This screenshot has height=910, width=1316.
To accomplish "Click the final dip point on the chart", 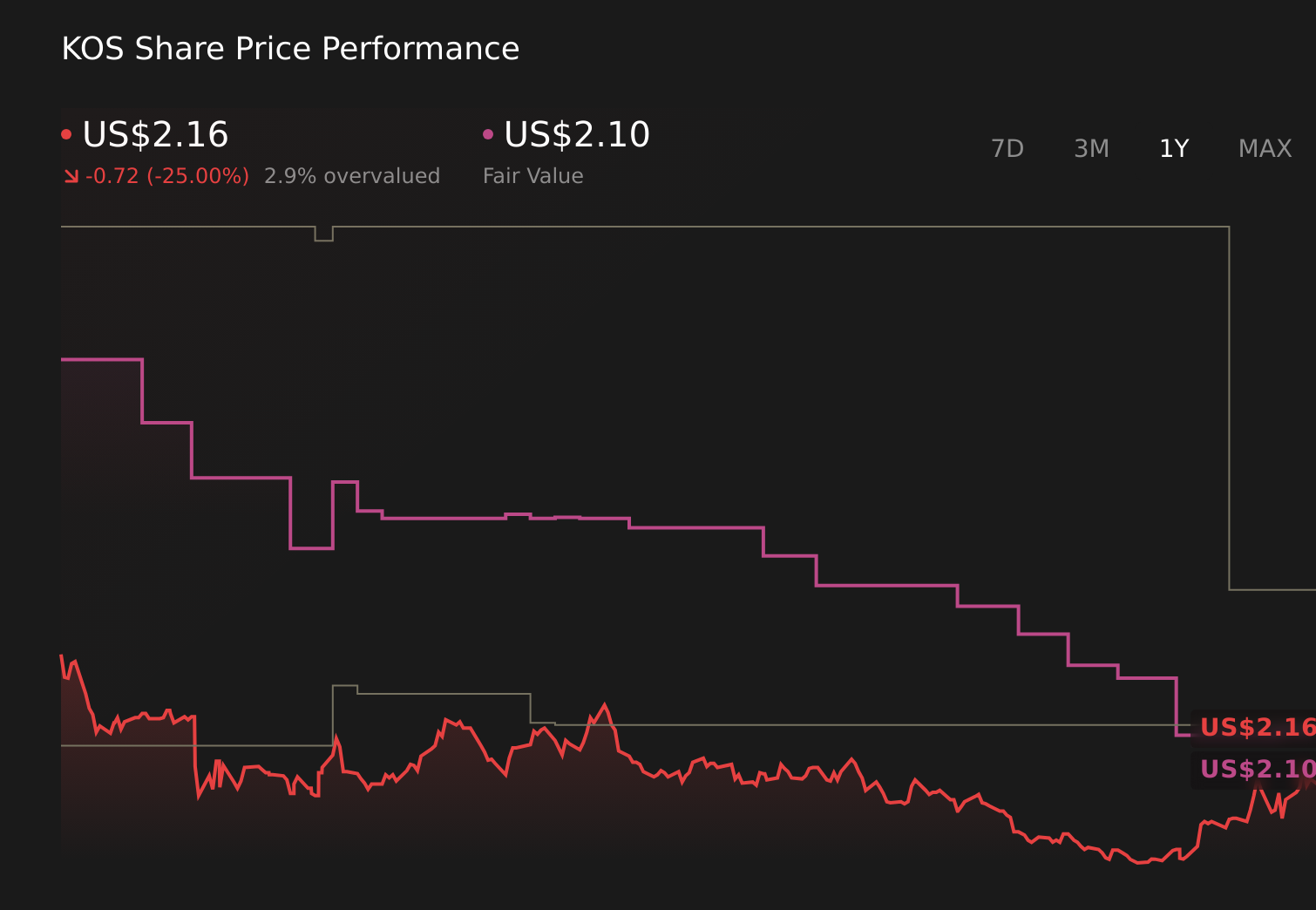I will [1142, 861].
